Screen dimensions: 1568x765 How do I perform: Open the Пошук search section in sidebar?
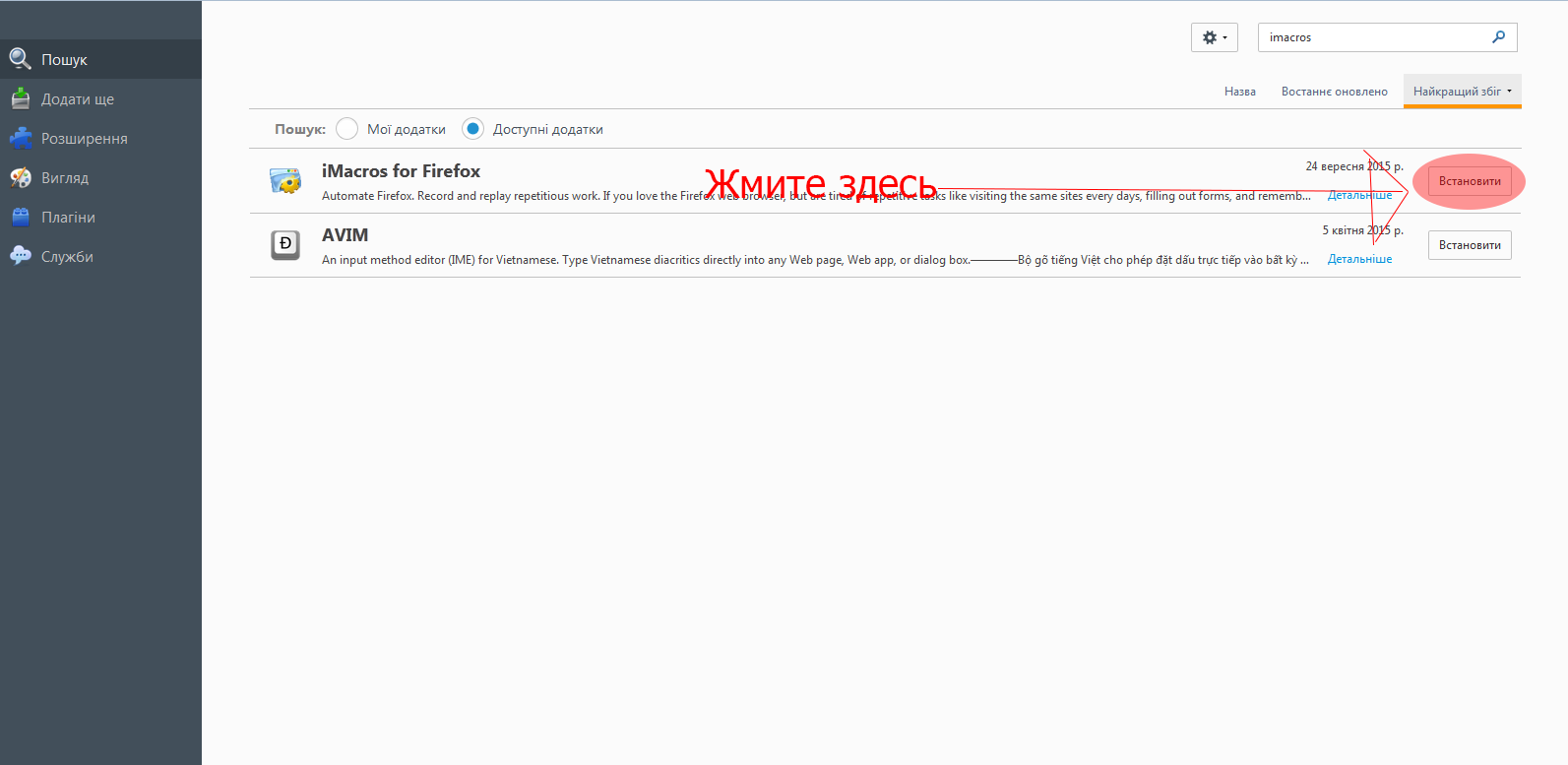(100, 59)
